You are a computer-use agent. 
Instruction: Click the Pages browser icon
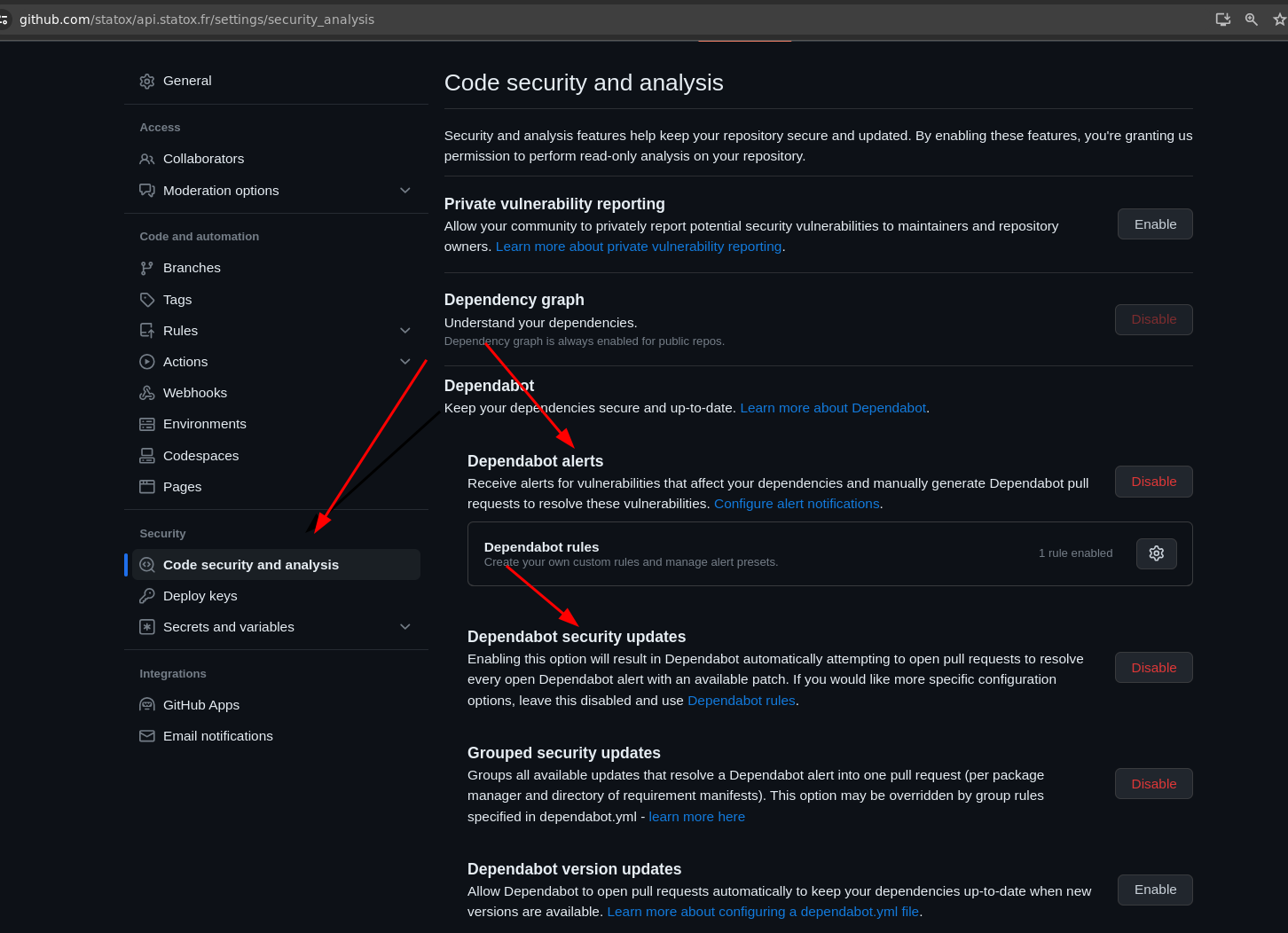click(147, 487)
